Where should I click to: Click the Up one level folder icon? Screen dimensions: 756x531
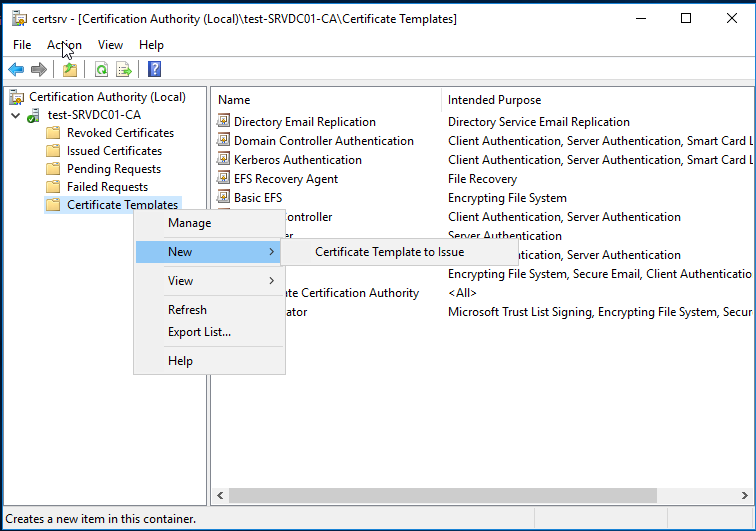pyautogui.click(x=70, y=69)
